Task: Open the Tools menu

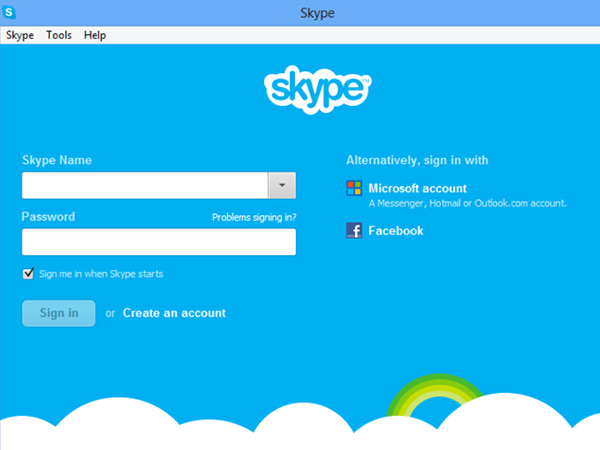Action: click(59, 35)
